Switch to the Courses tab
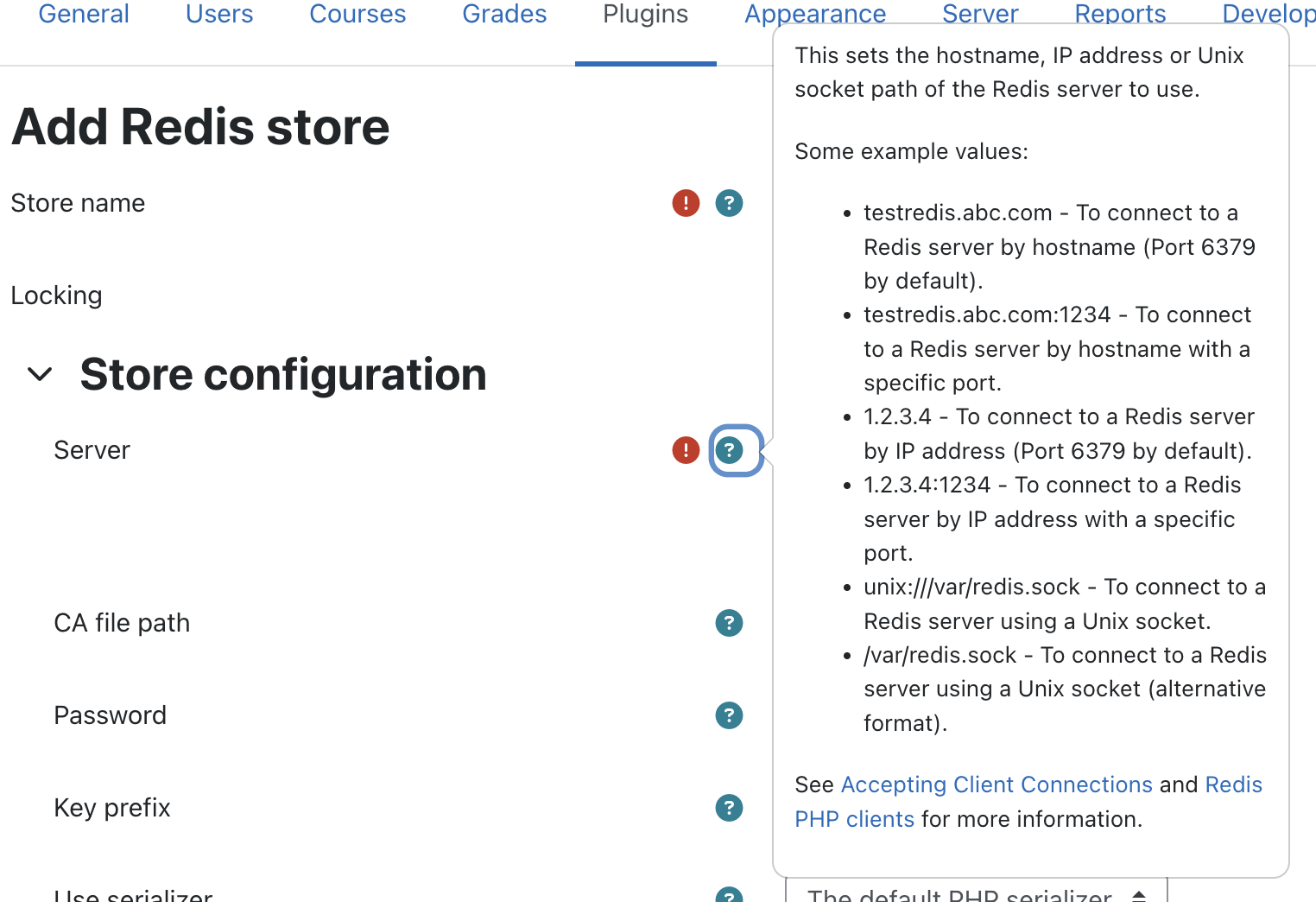The image size is (1316, 902). pyautogui.click(x=357, y=14)
